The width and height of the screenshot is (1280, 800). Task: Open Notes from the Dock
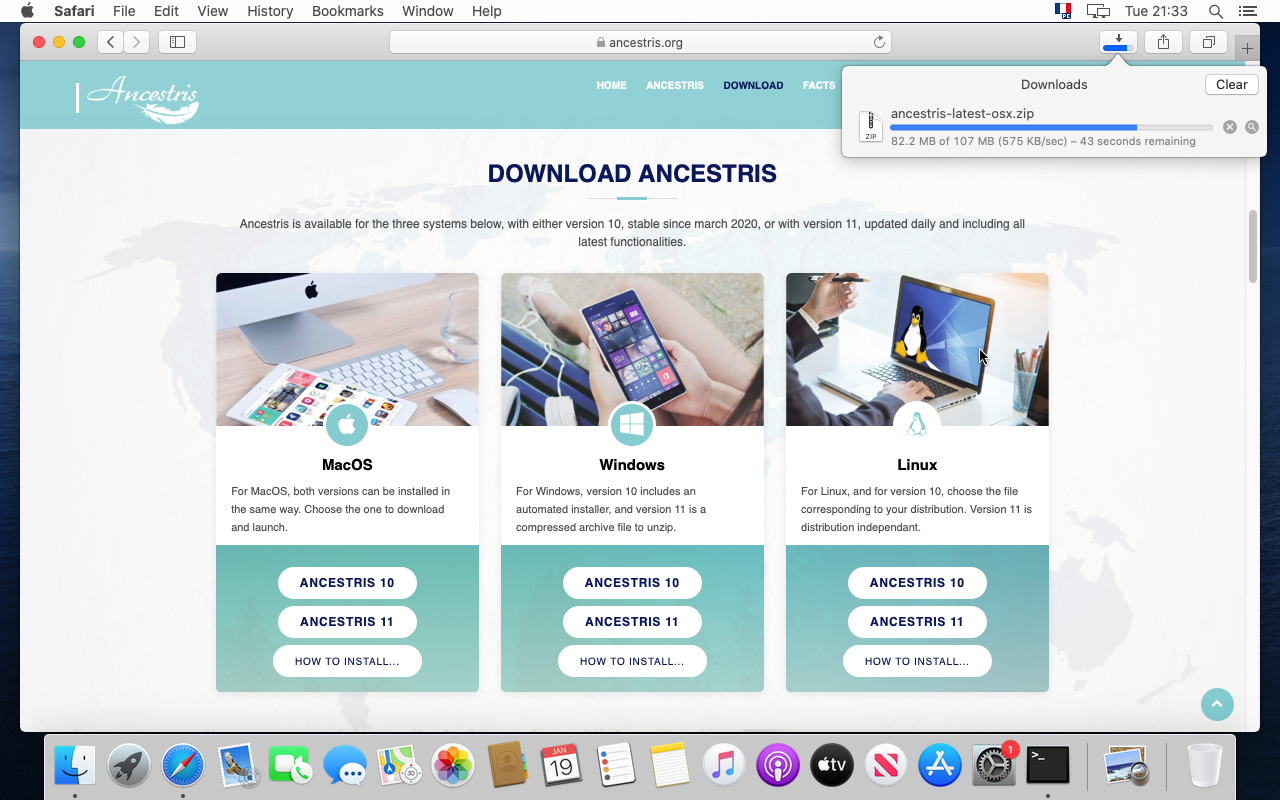click(x=669, y=766)
